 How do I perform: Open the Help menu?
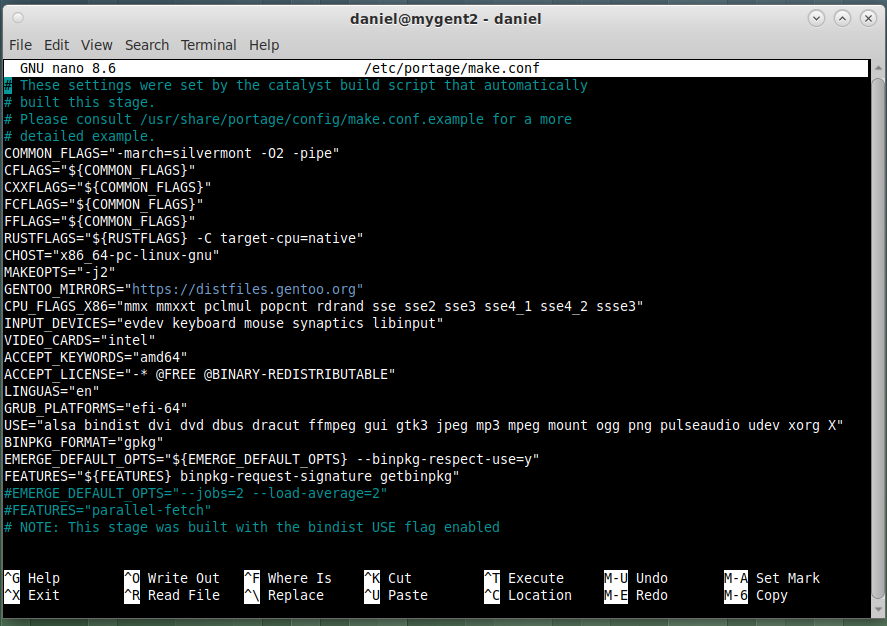[264, 45]
